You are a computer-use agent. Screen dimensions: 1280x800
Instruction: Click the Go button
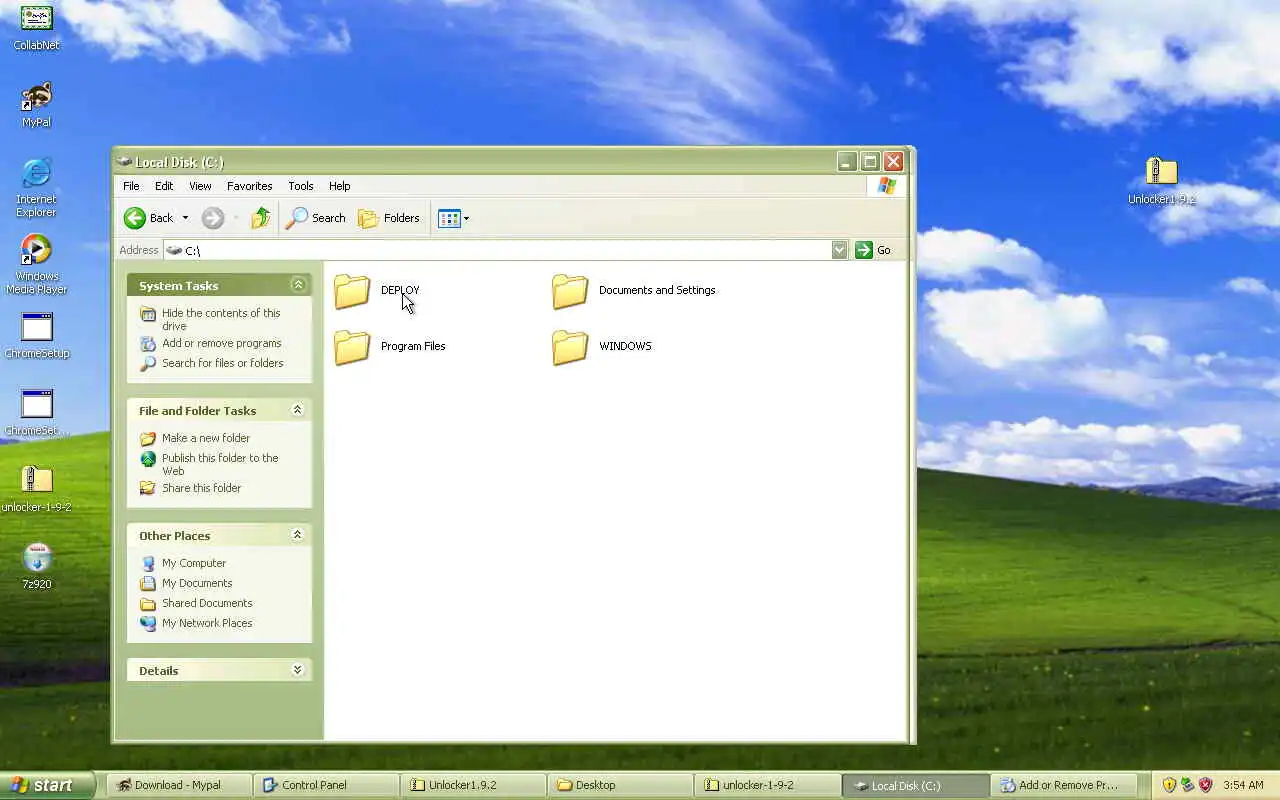coord(873,250)
